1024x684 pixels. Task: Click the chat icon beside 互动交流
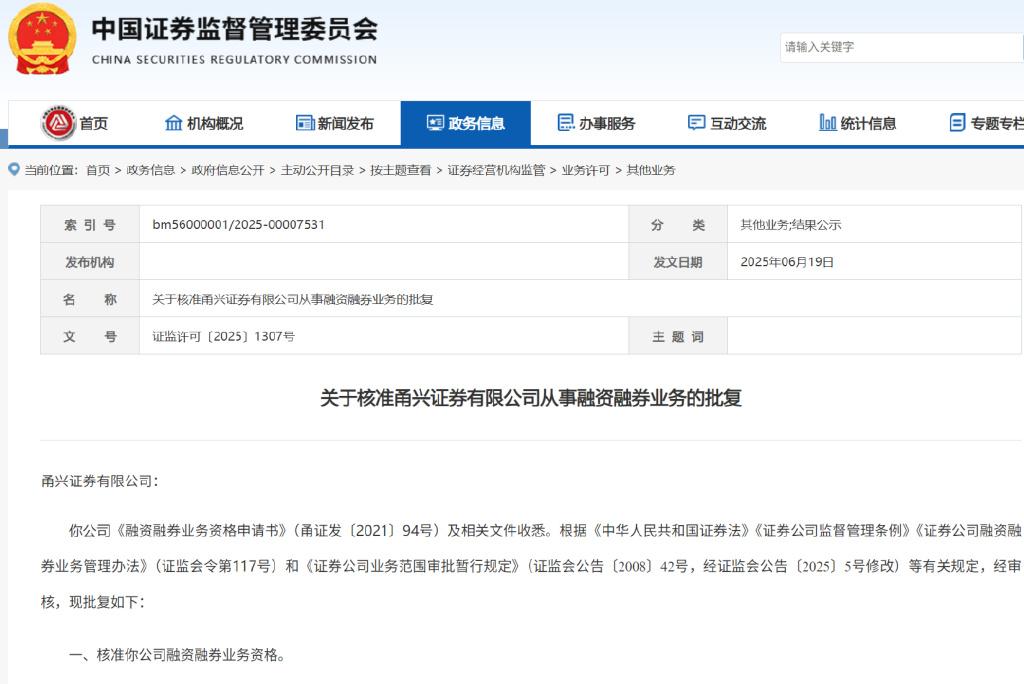[x=697, y=123]
